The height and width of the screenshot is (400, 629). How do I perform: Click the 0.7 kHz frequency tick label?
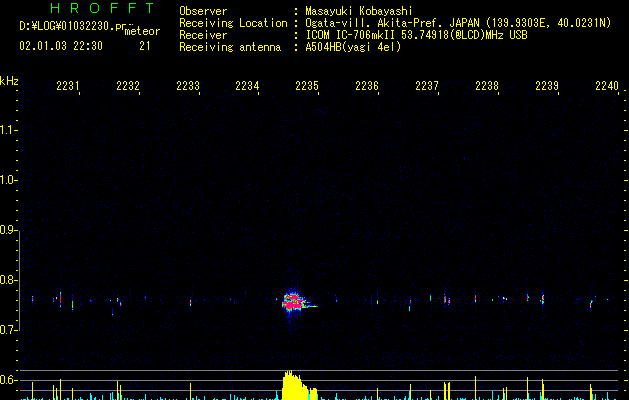[8, 330]
